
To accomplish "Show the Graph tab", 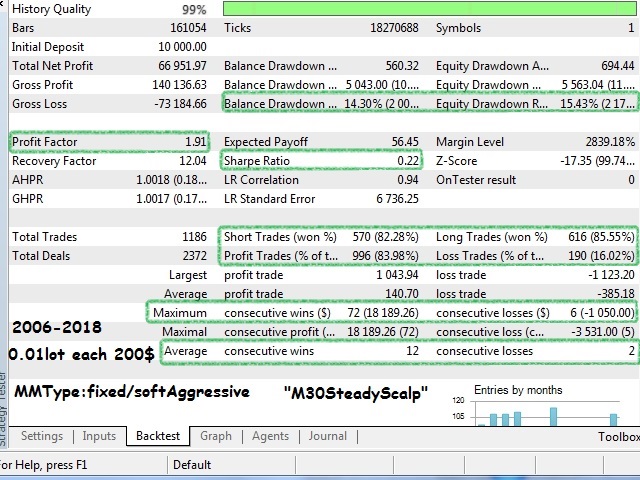I will click(x=216, y=436).
